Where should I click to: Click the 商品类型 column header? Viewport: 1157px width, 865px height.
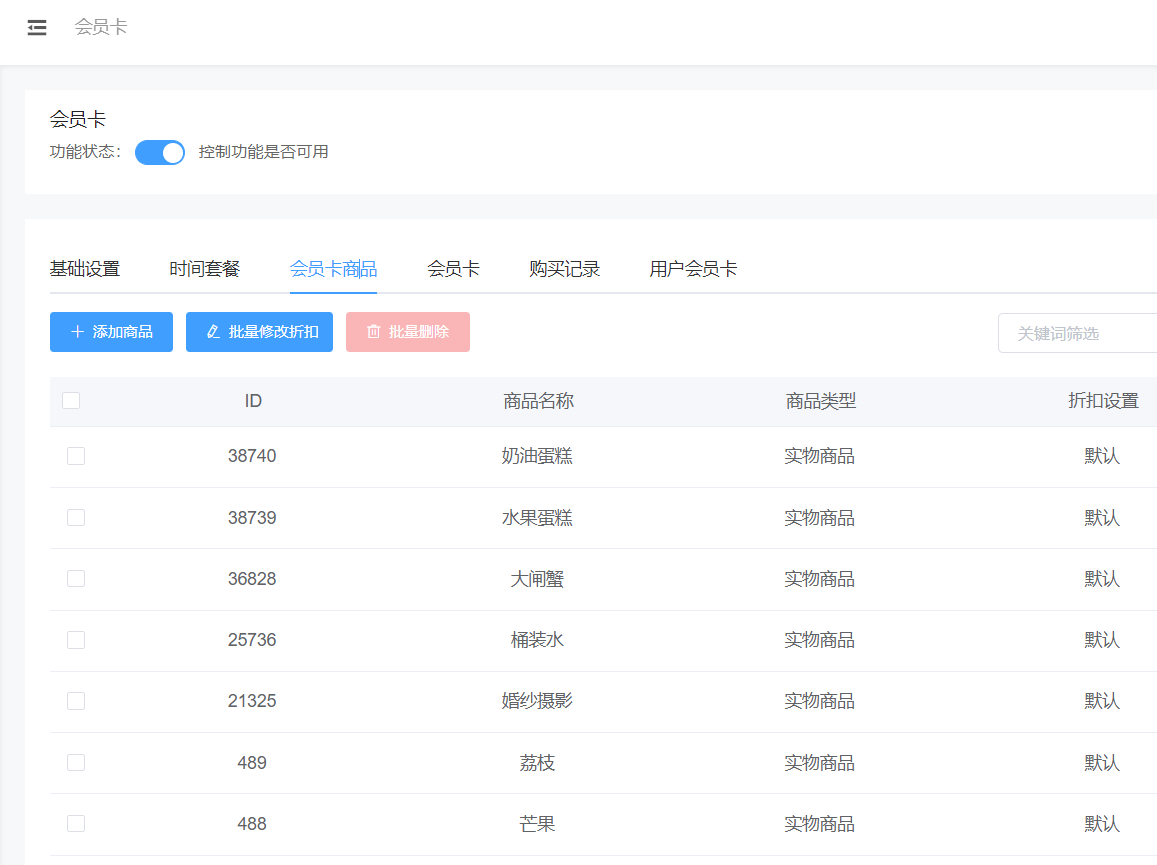coord(821,401)
